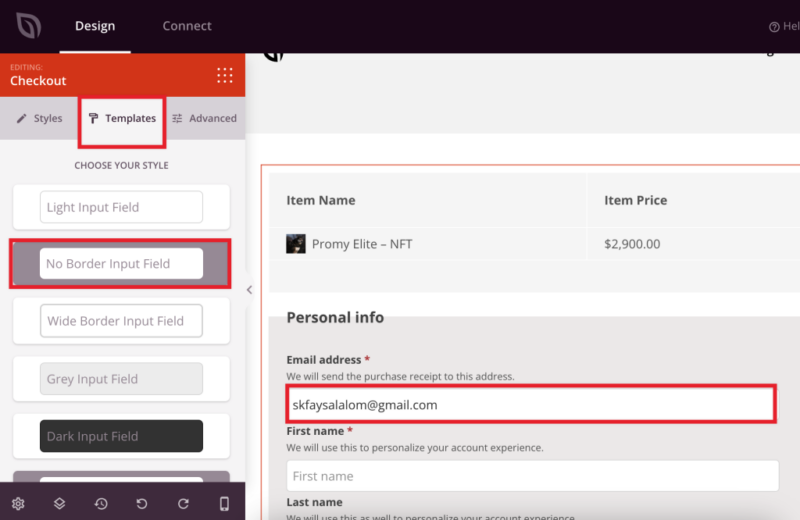
Task: Select the Templates tab
Action: click(122, 118)
